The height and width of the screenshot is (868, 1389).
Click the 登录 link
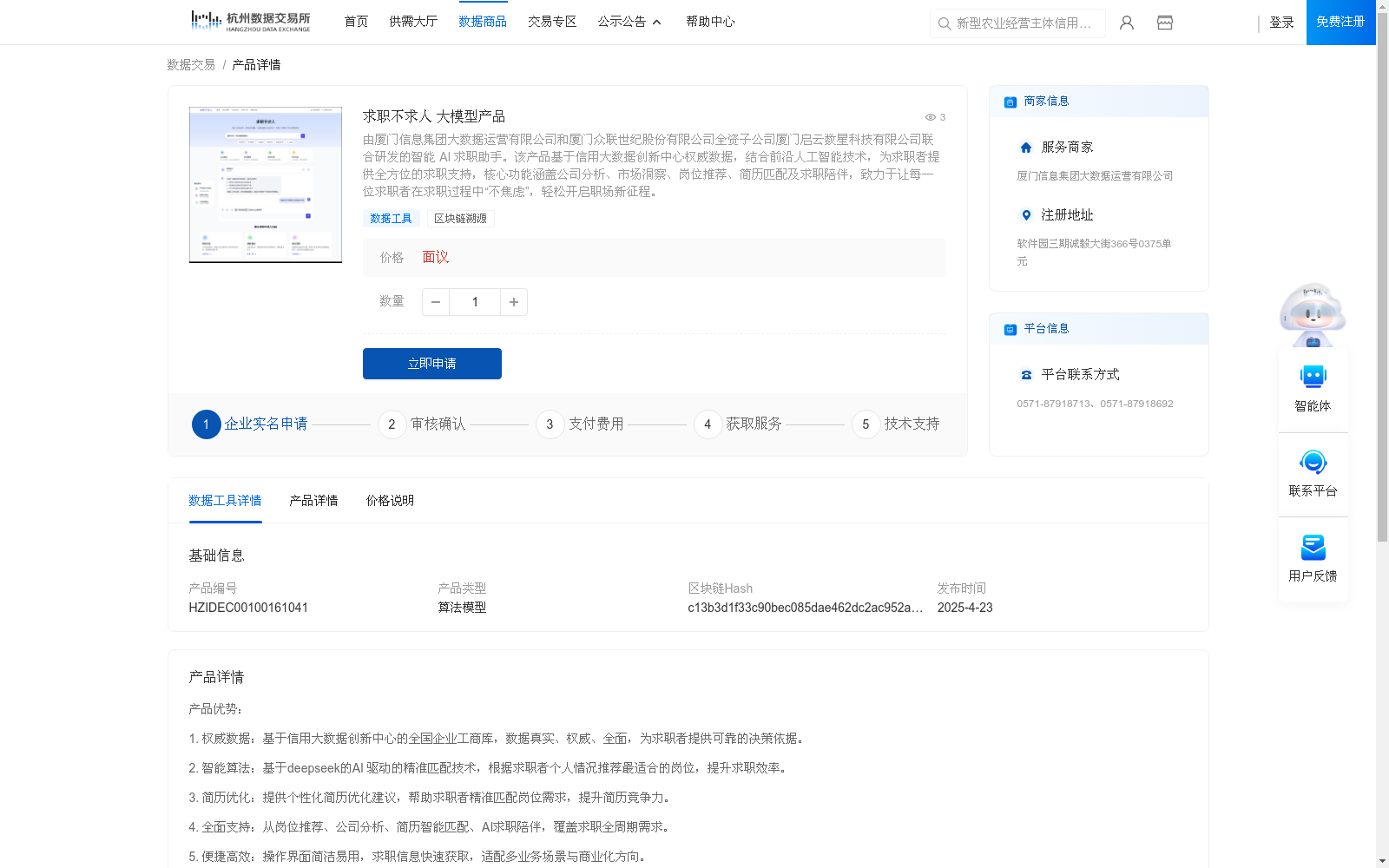click(x=1281, y=23)
